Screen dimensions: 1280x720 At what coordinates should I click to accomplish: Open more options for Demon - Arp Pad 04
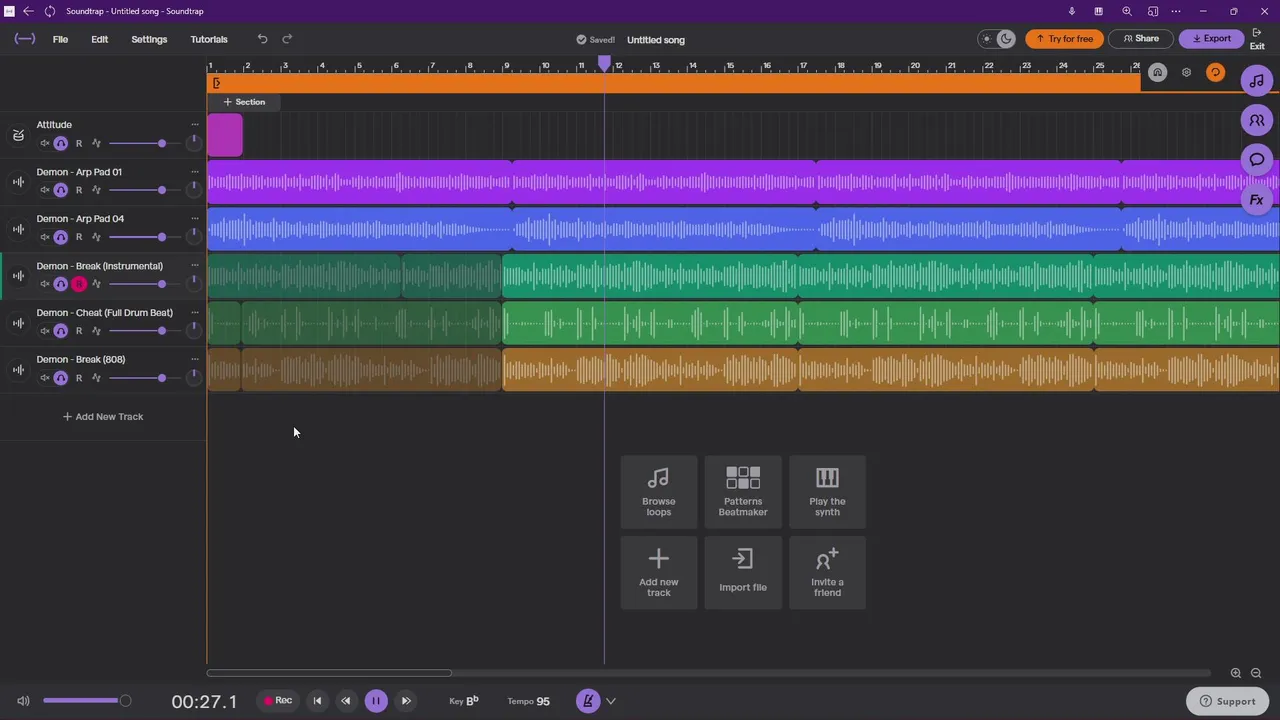click(195, 219)
